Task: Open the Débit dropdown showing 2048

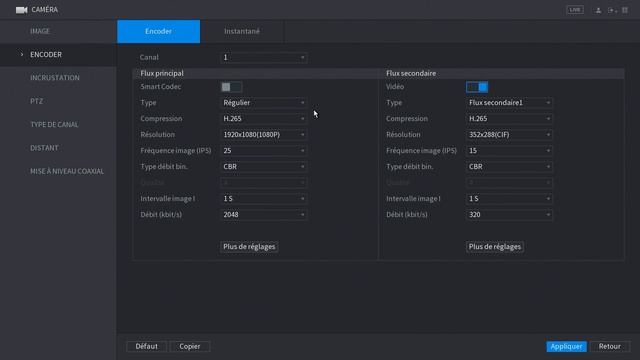Action: [264, 215]
